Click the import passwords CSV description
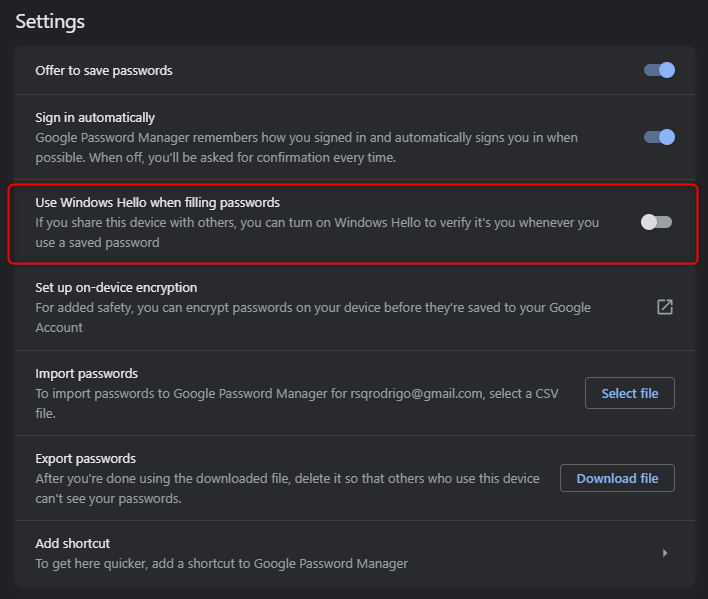Image resolution: width=708 pixels, height=599 pixels. [x=297, y=403]
